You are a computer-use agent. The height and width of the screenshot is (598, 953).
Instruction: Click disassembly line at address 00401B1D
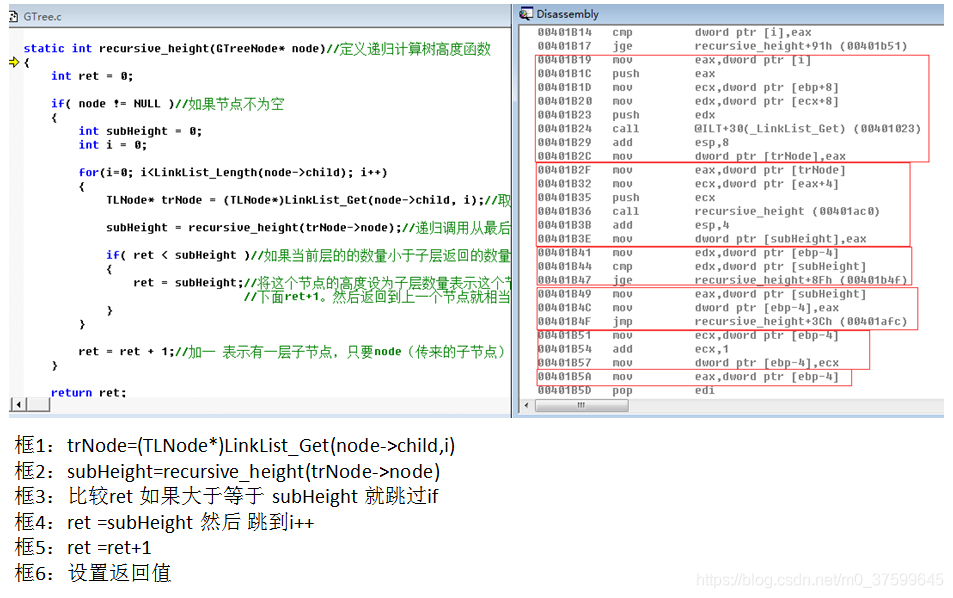pyautogui.click(x=688, y=88)
